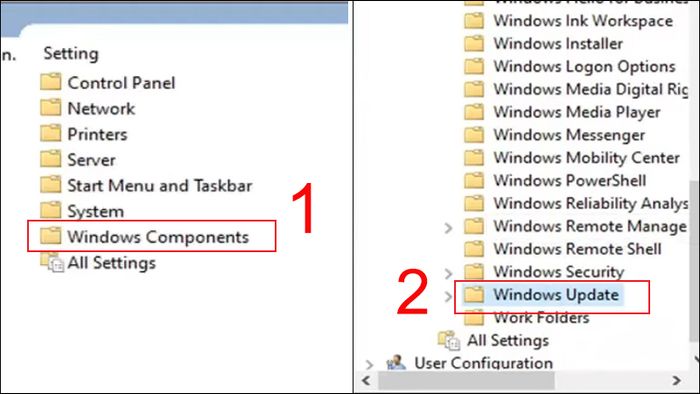Image resolution: width=700 pixels, height=394 pixels.
Task: Expand the Windows Update tree node
Action: 448,296
